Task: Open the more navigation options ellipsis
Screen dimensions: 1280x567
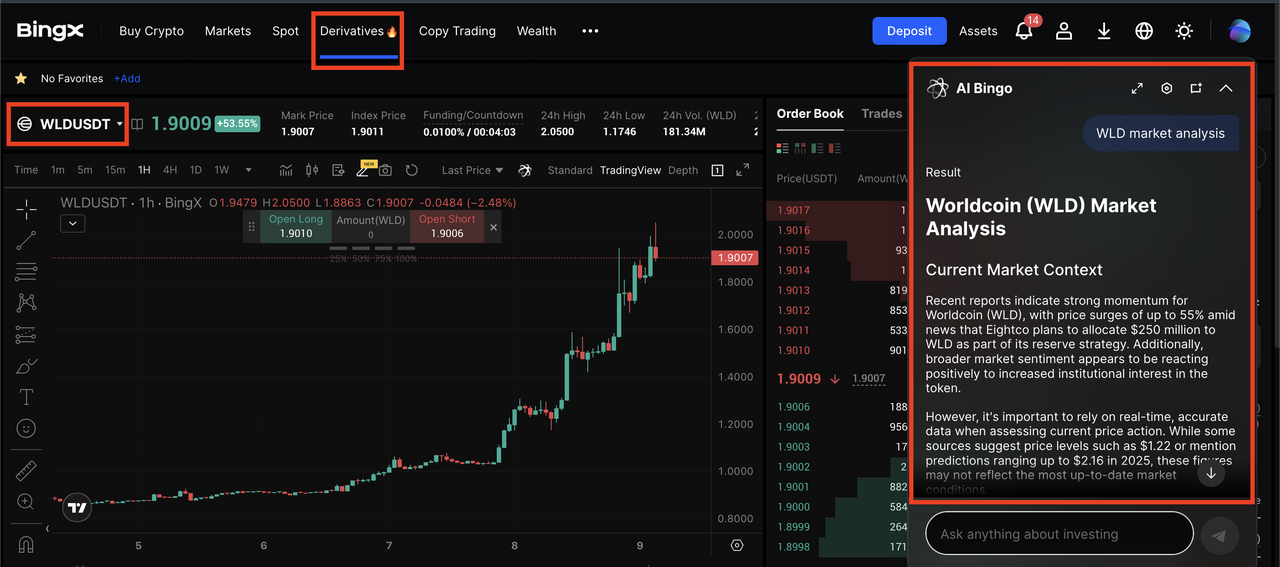Action: (x=590, y=31)
